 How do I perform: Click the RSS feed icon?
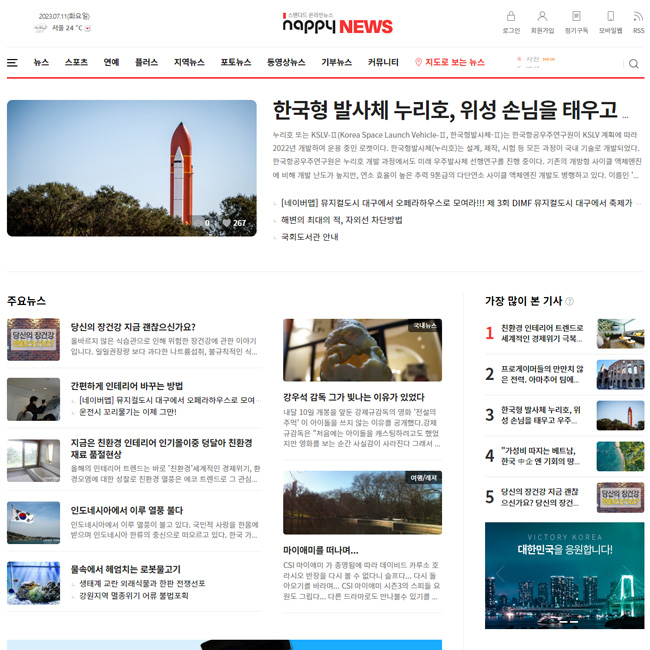click(x=638, y=16)
